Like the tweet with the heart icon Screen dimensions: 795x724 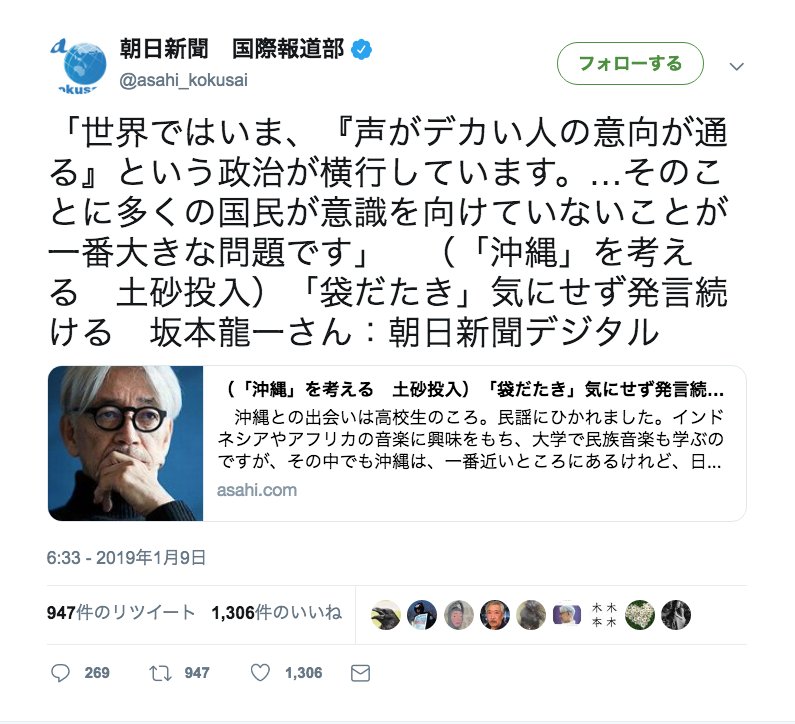pos(260,672)
